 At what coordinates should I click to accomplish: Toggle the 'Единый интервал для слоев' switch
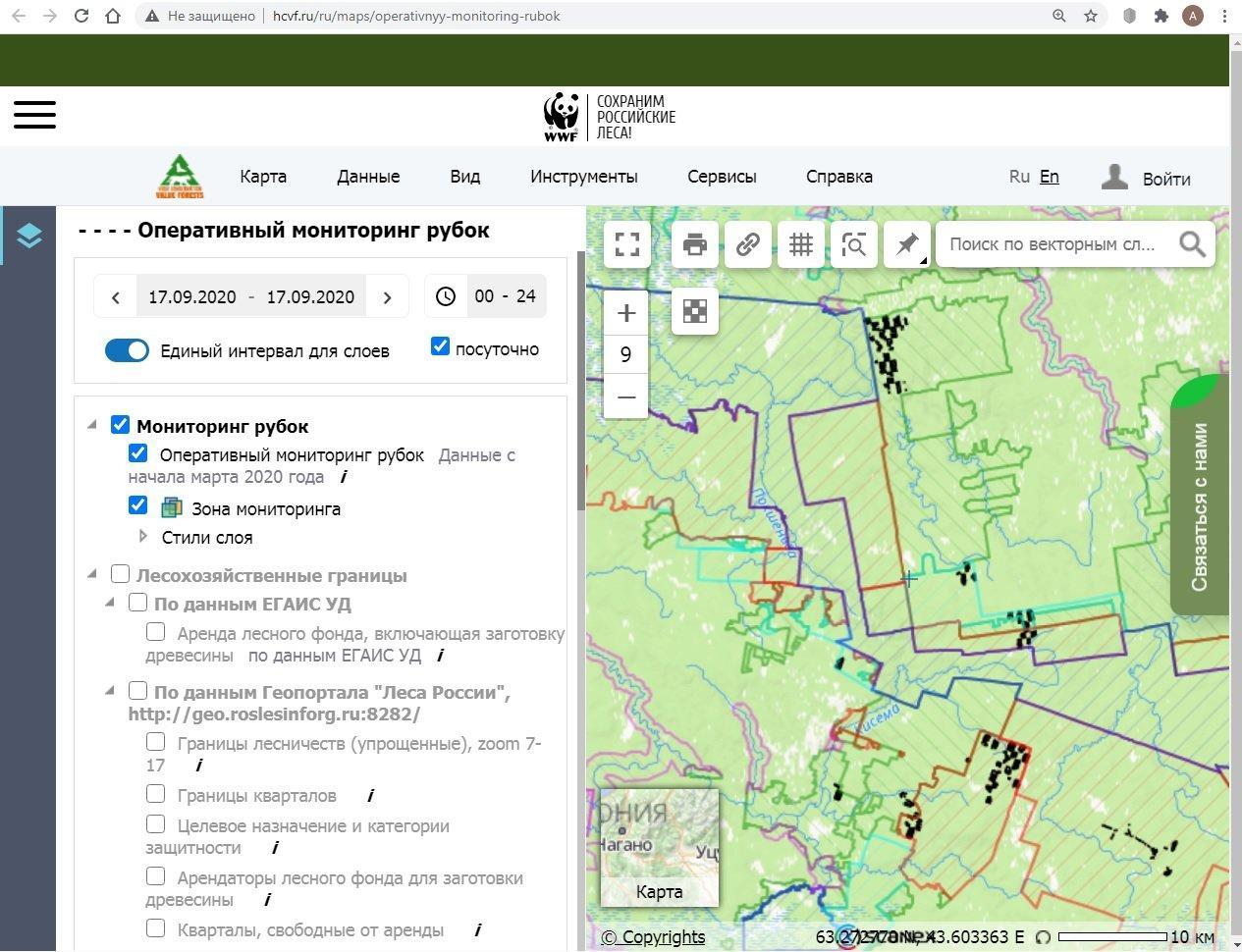[x=127, y=350]
